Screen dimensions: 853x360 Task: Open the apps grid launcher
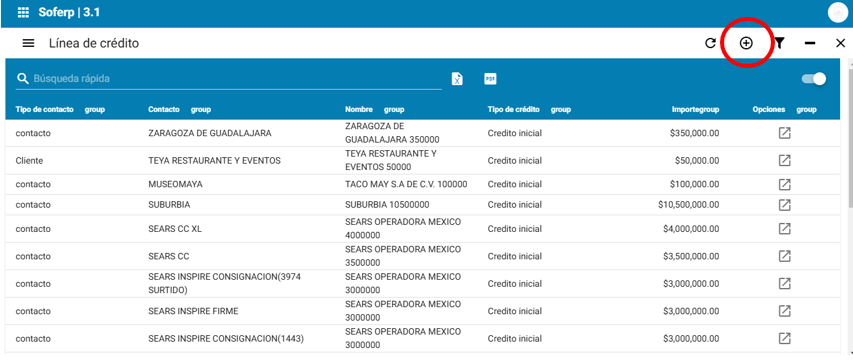click(x=23, y=13)
